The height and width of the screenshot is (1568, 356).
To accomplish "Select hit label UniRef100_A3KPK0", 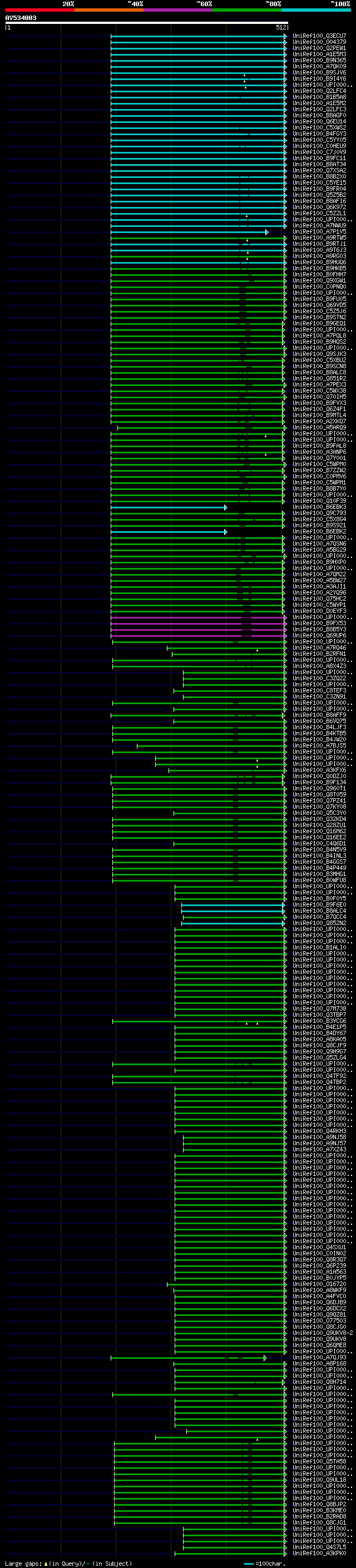I will click(319, 1554).
